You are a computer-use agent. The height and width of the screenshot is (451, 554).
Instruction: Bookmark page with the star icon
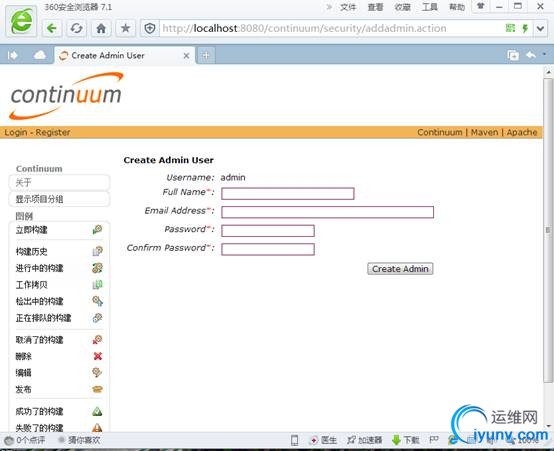click(x=125, y=28)
